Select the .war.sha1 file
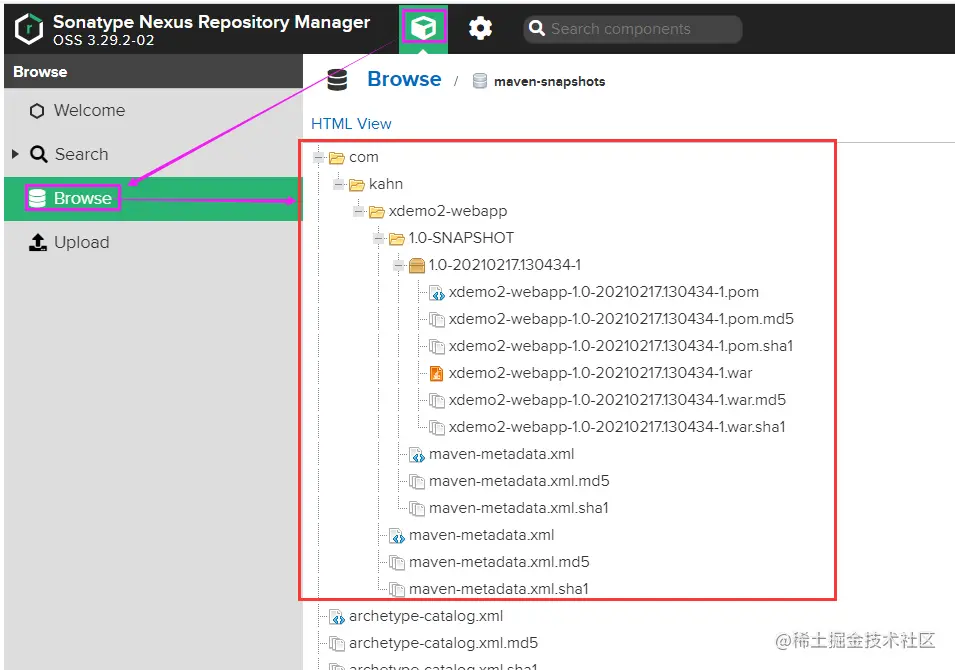Viewport: 955px width, 670px height. [617, 426]
